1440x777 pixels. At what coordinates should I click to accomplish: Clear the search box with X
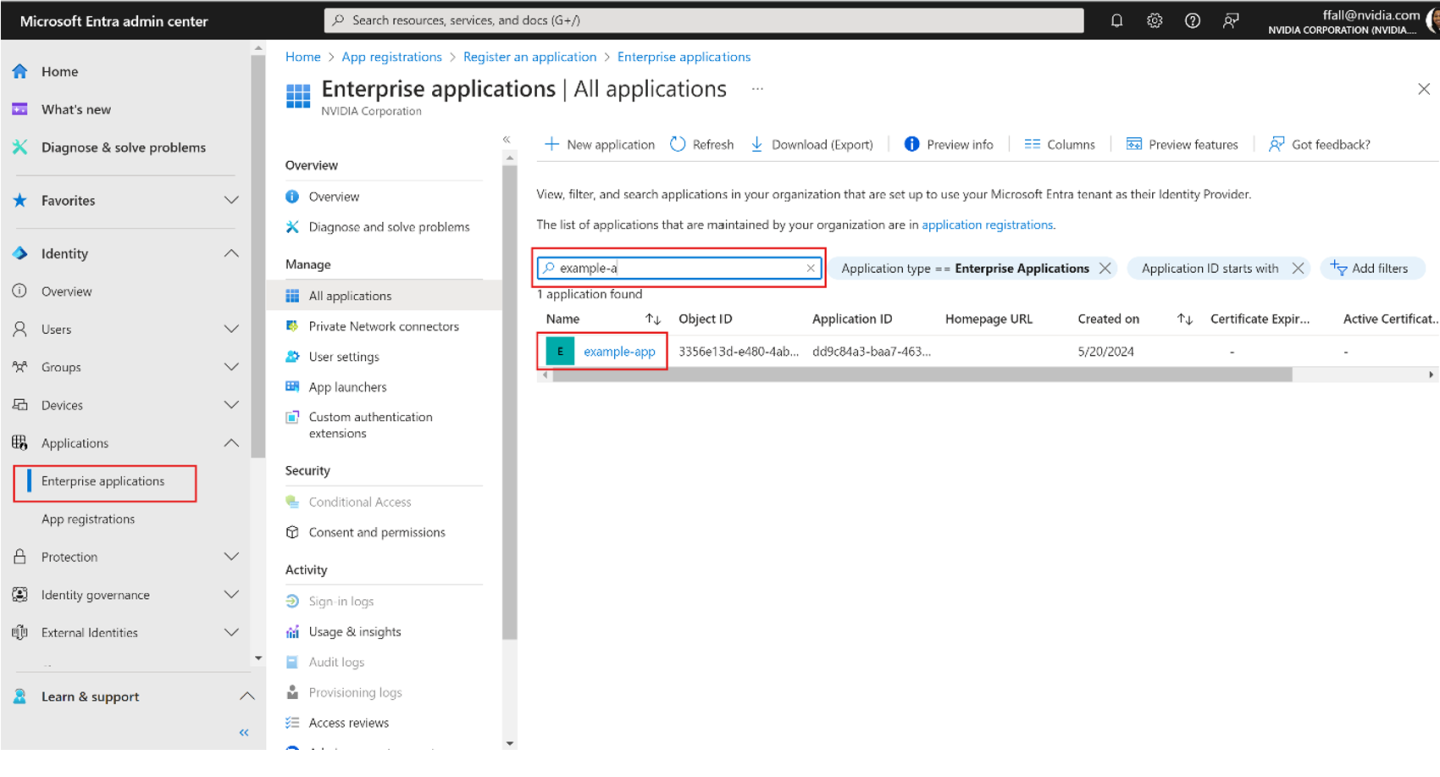pos(811,268)
